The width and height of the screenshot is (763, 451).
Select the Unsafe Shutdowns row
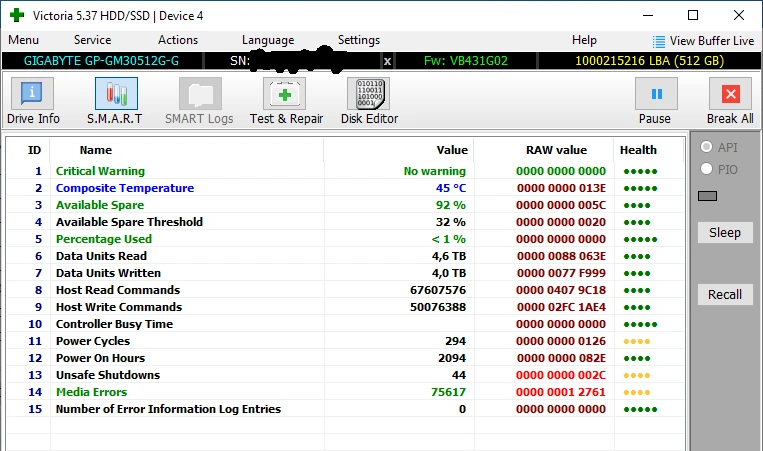345,375
